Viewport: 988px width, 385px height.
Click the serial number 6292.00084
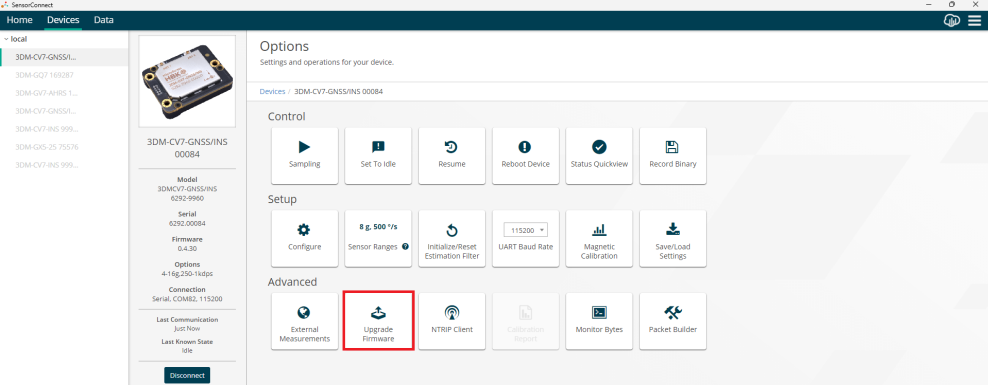(187, 223)
